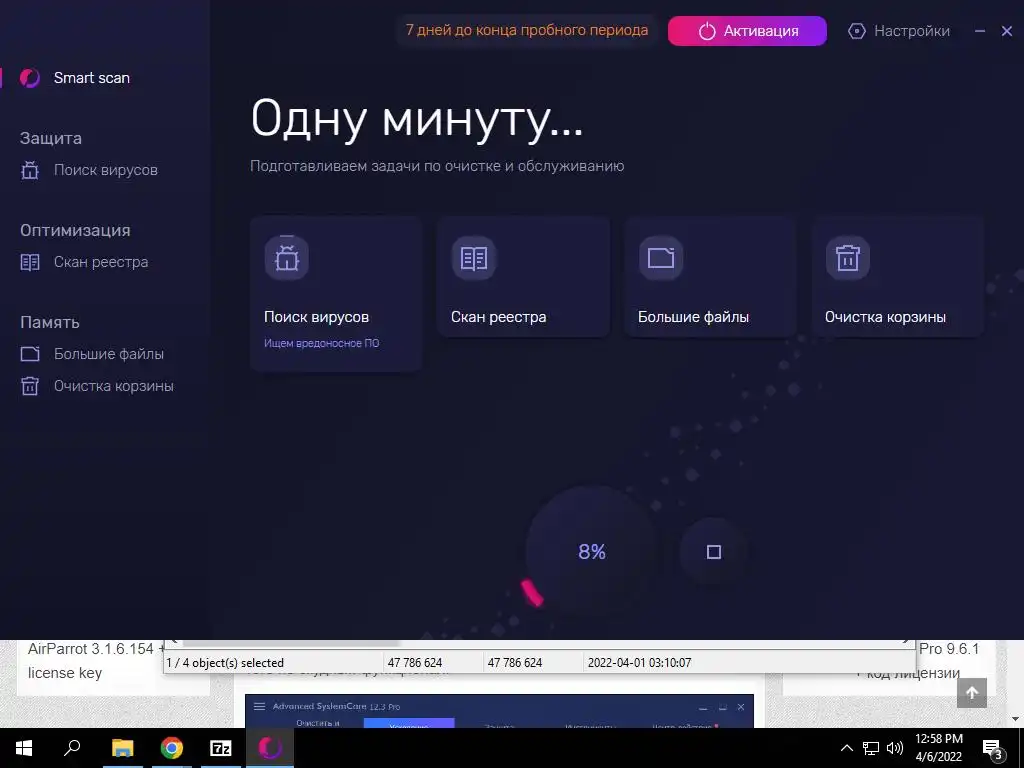Open taskbar search magnifier
This screenshot has height=768, width=1024.
(72, 748)
